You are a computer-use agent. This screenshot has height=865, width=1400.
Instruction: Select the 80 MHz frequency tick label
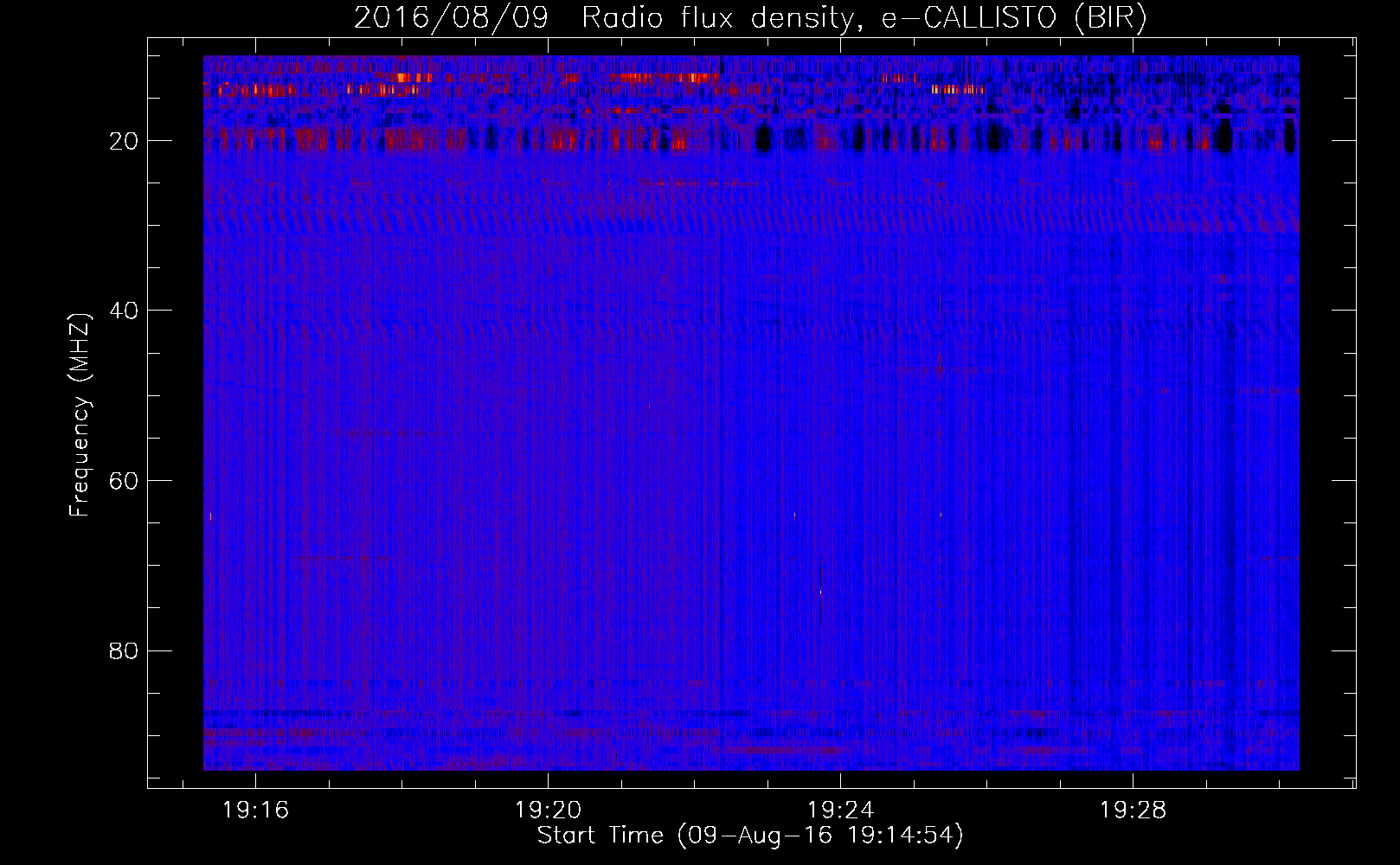125,650
